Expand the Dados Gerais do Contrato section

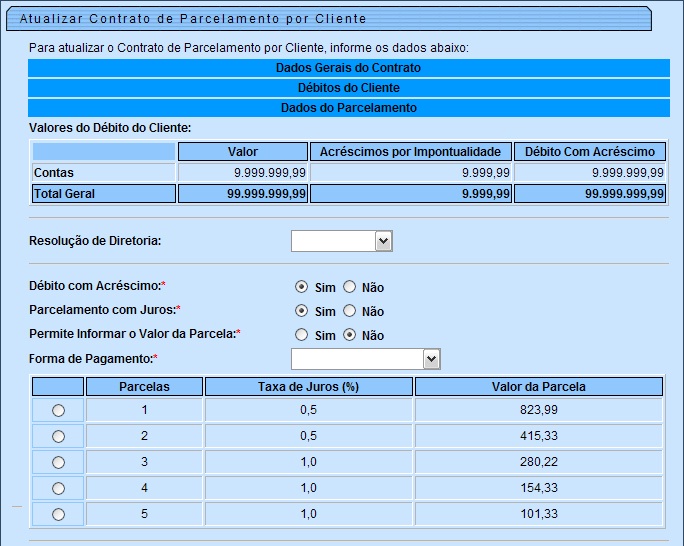click(x=348, y=68)
